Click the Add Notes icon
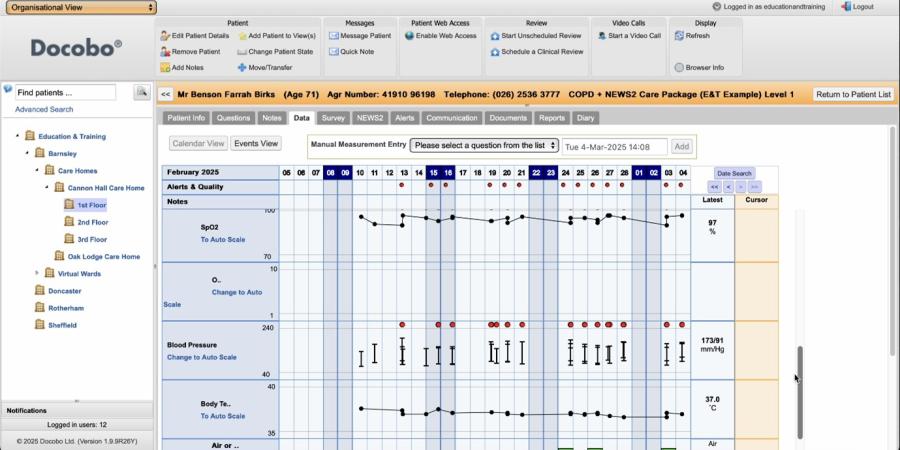Viewport: 900px width, 450px height. (x=165, y=68)
